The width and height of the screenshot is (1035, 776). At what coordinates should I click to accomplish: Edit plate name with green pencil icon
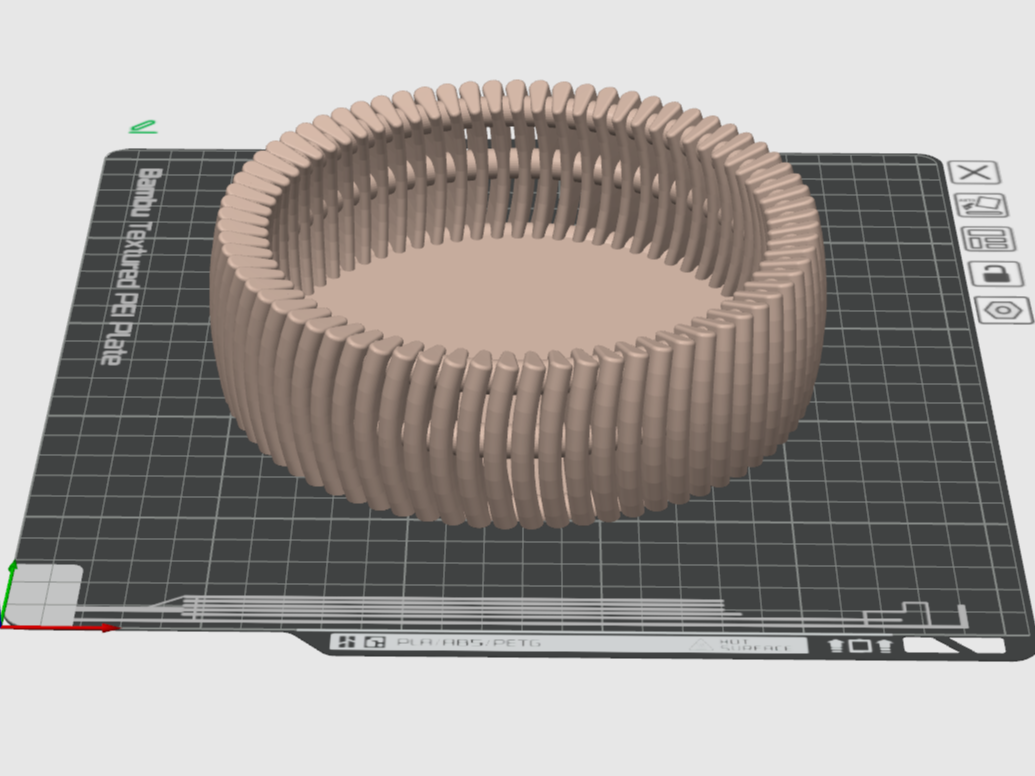pos(143,126)
